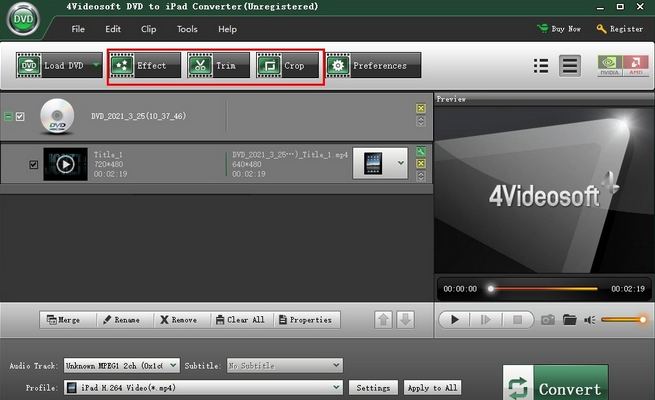Click the Settings button
655x400 pixels.
tap(373, 387)
